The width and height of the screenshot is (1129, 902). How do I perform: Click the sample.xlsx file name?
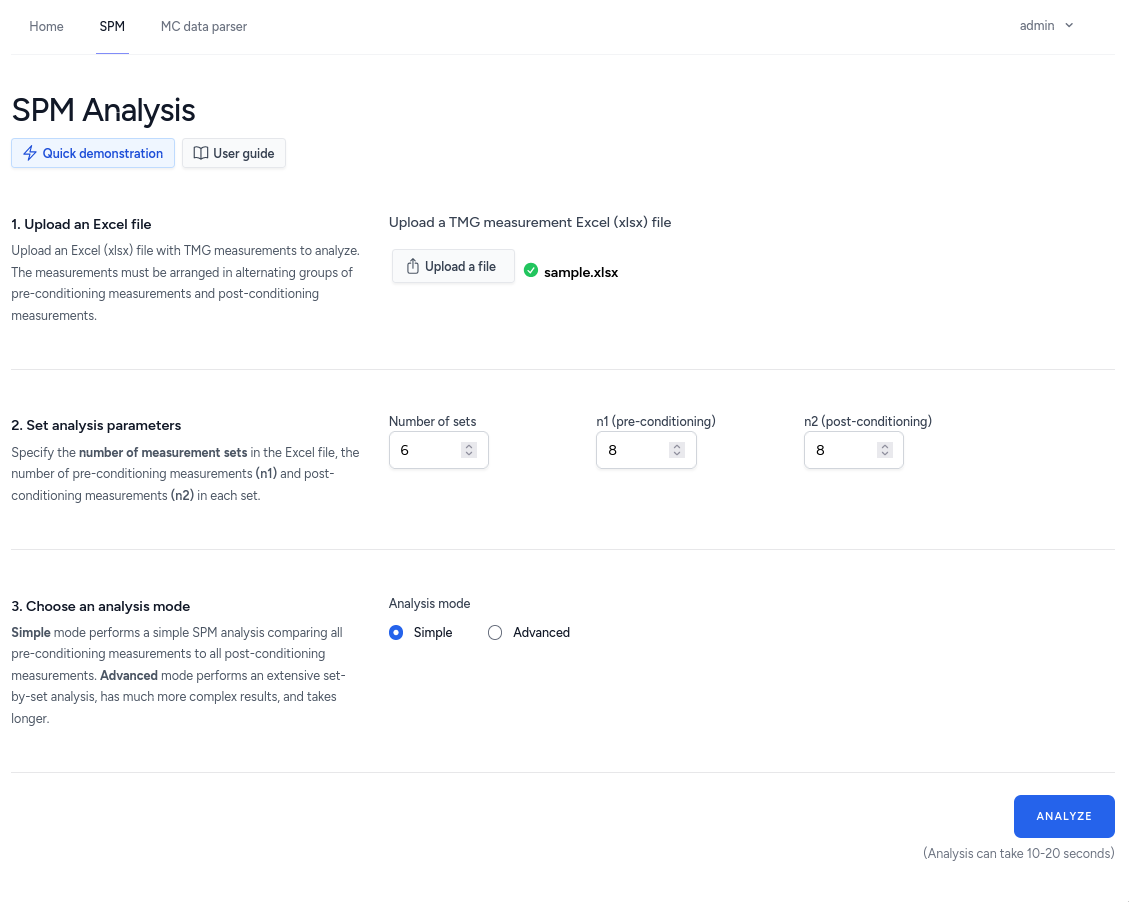(x=581, y=271)
